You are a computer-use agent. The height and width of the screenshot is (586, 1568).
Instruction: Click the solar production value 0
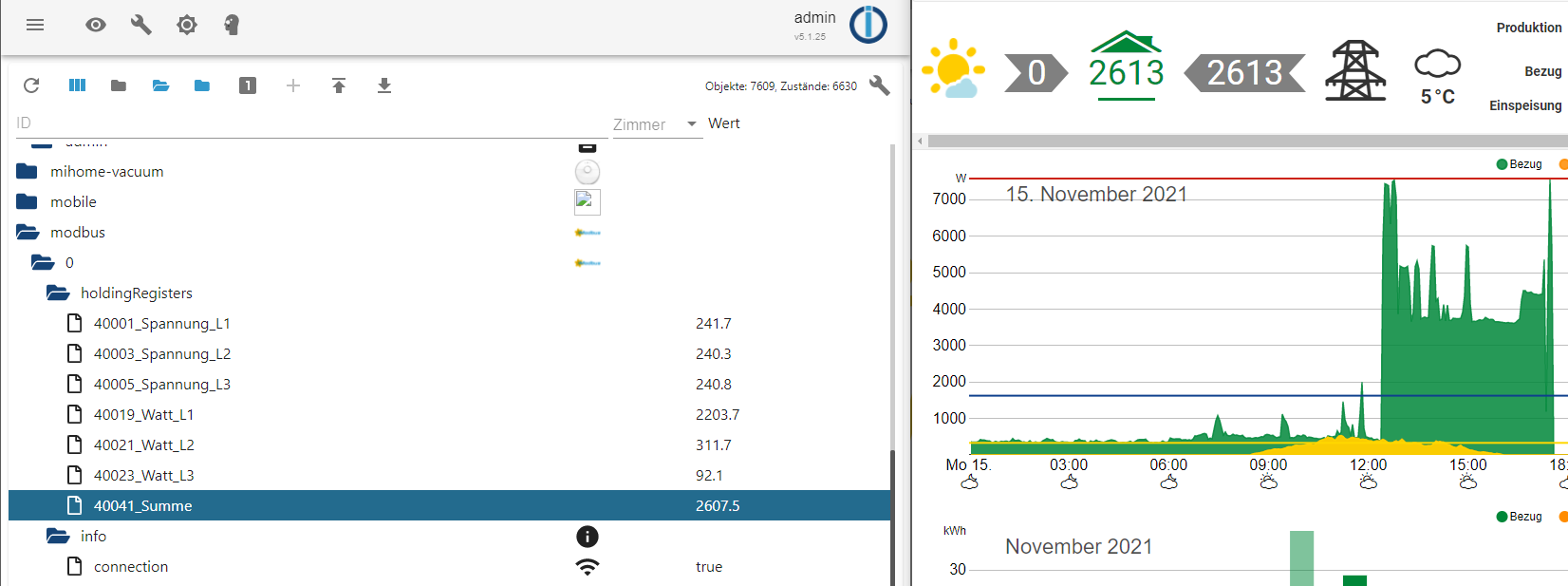tap(1036, 73)
